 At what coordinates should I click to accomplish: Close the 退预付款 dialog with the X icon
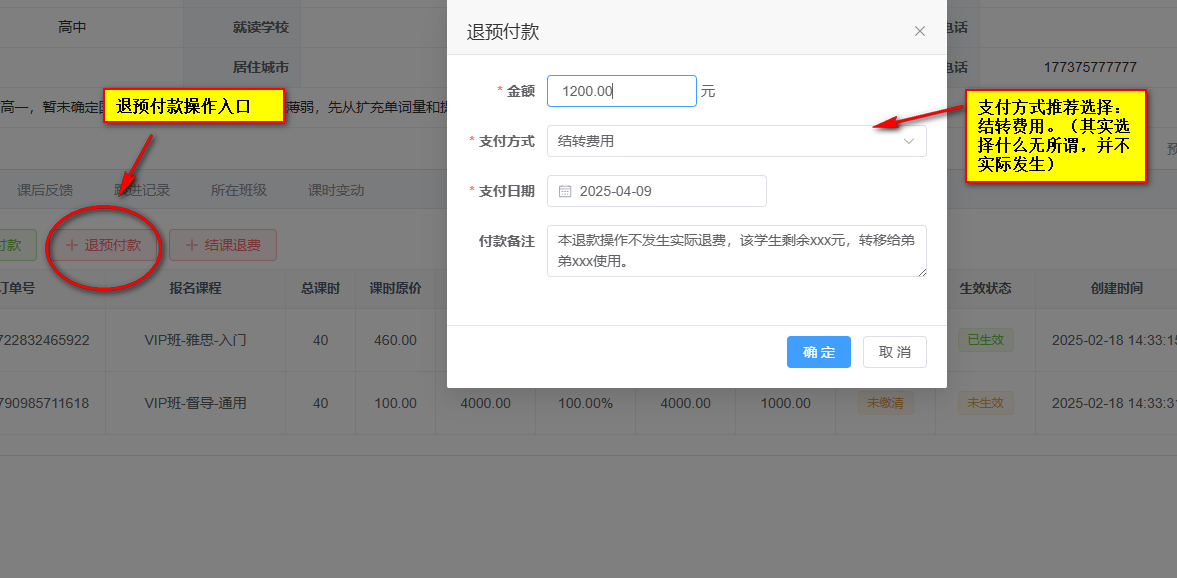(x=920, y=31)
